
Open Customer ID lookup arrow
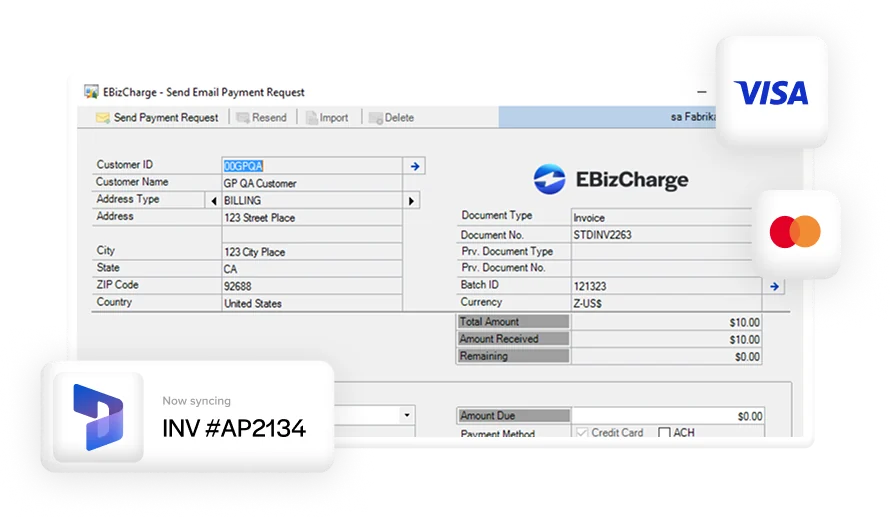(415, 166)
